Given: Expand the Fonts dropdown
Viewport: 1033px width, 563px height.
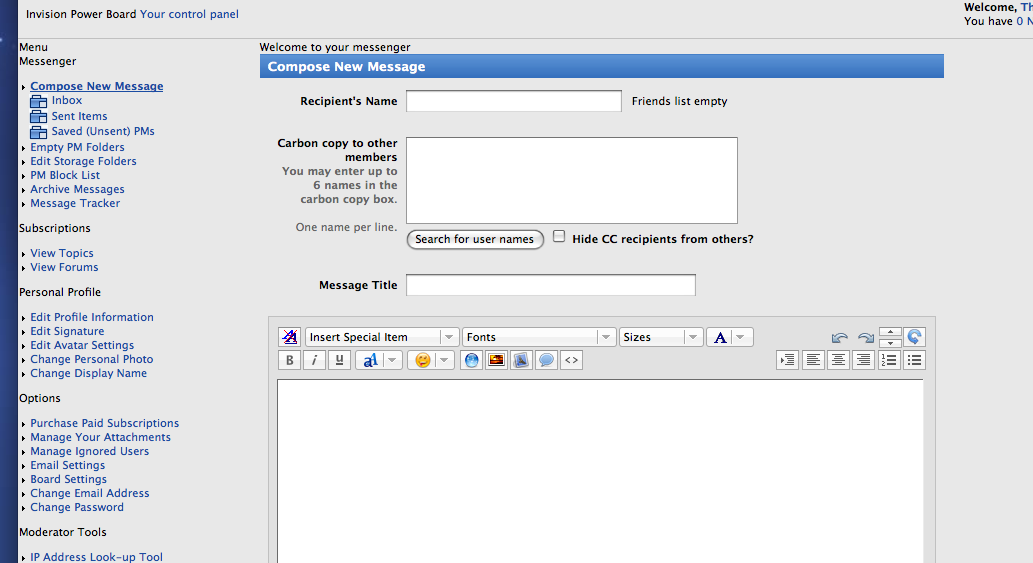Looking at the screenshot, I should 539,337.
